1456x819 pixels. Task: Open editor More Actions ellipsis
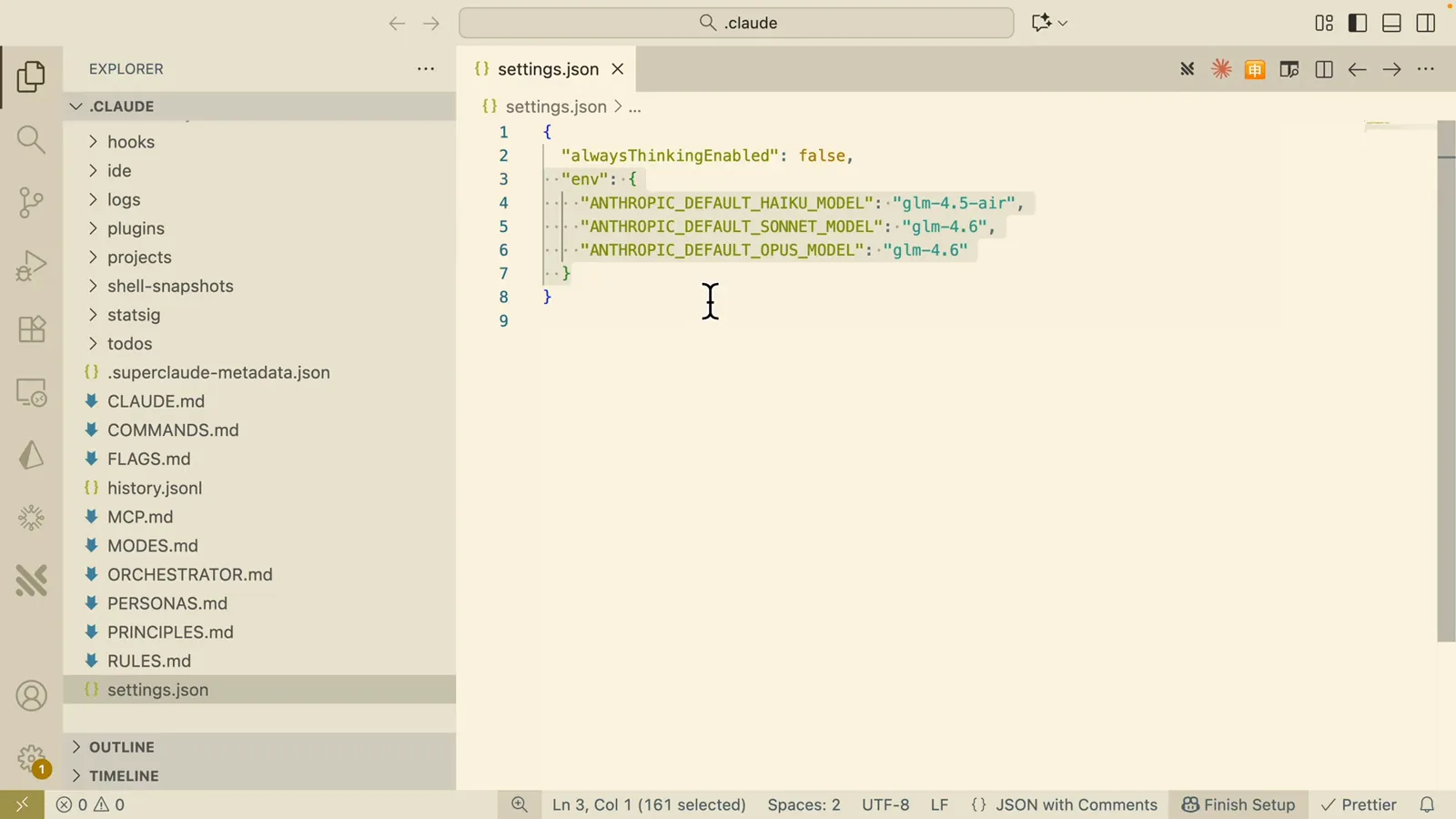click(1426, 69)
